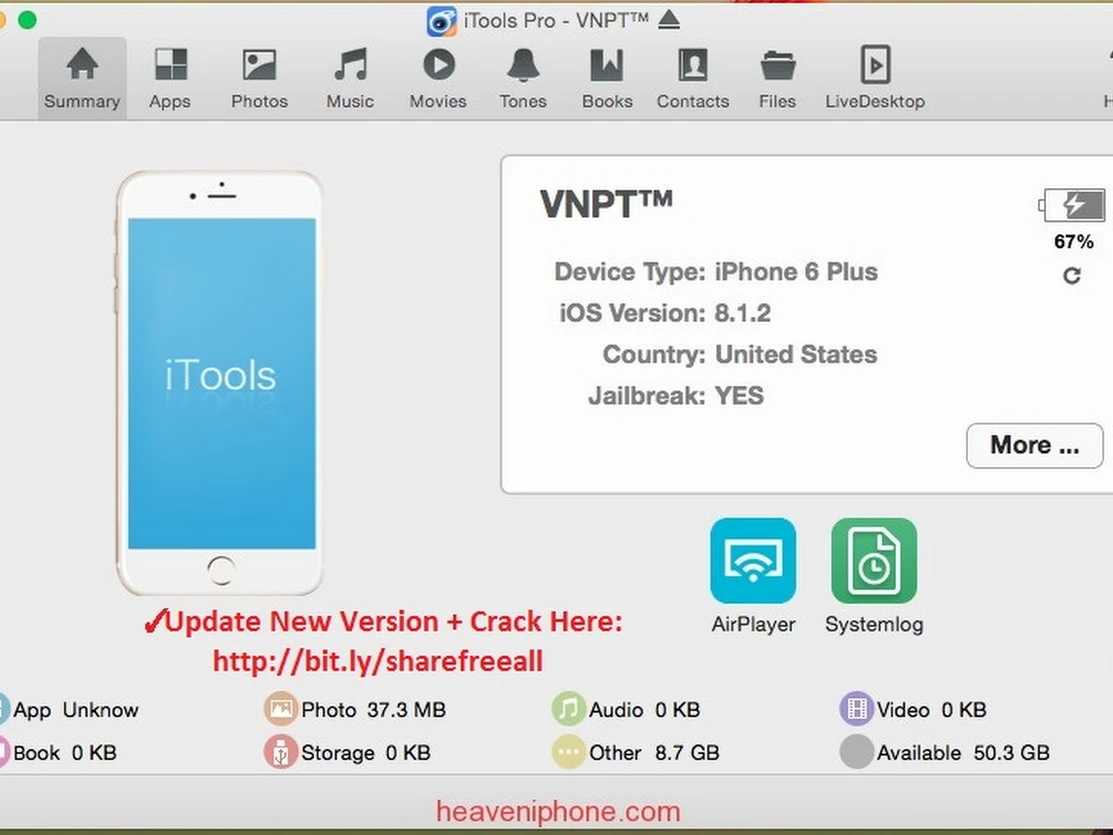This screenshot has width=1113, height=835.
Task: Click 'Audio 0 KB' text
Action: [x=645, y=710]
